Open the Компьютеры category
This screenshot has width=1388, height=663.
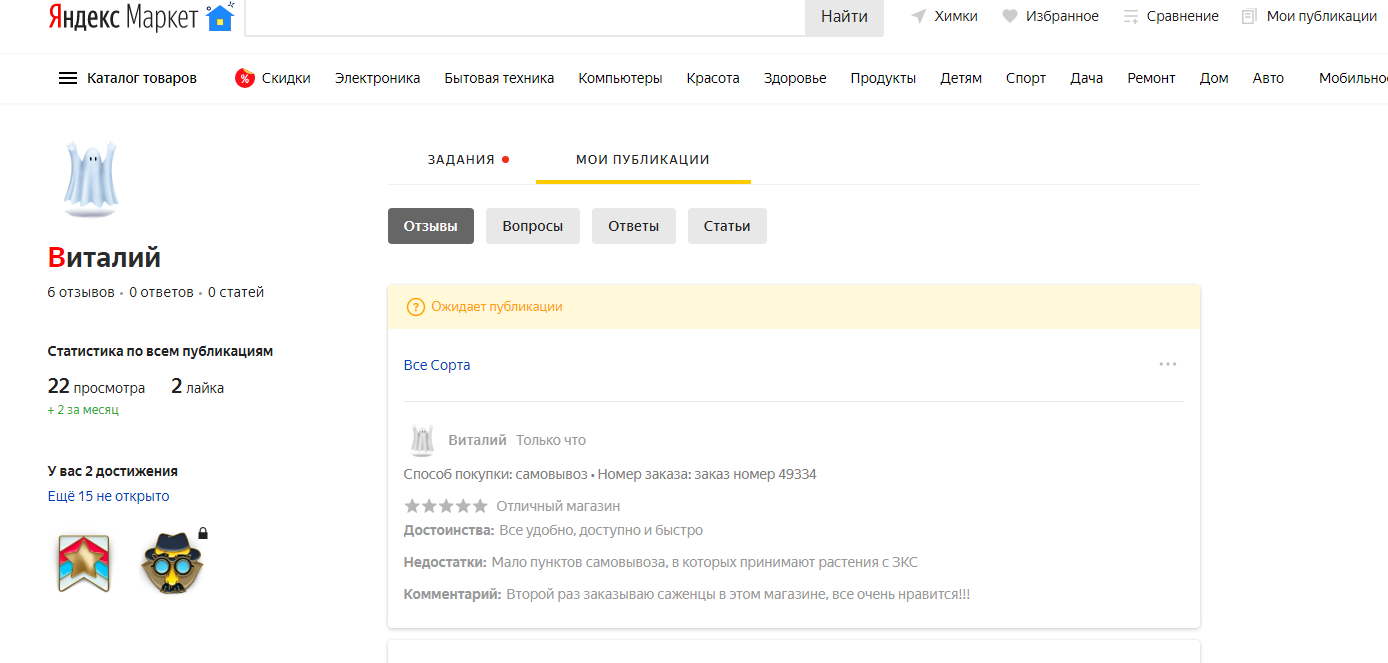point(620,78)
